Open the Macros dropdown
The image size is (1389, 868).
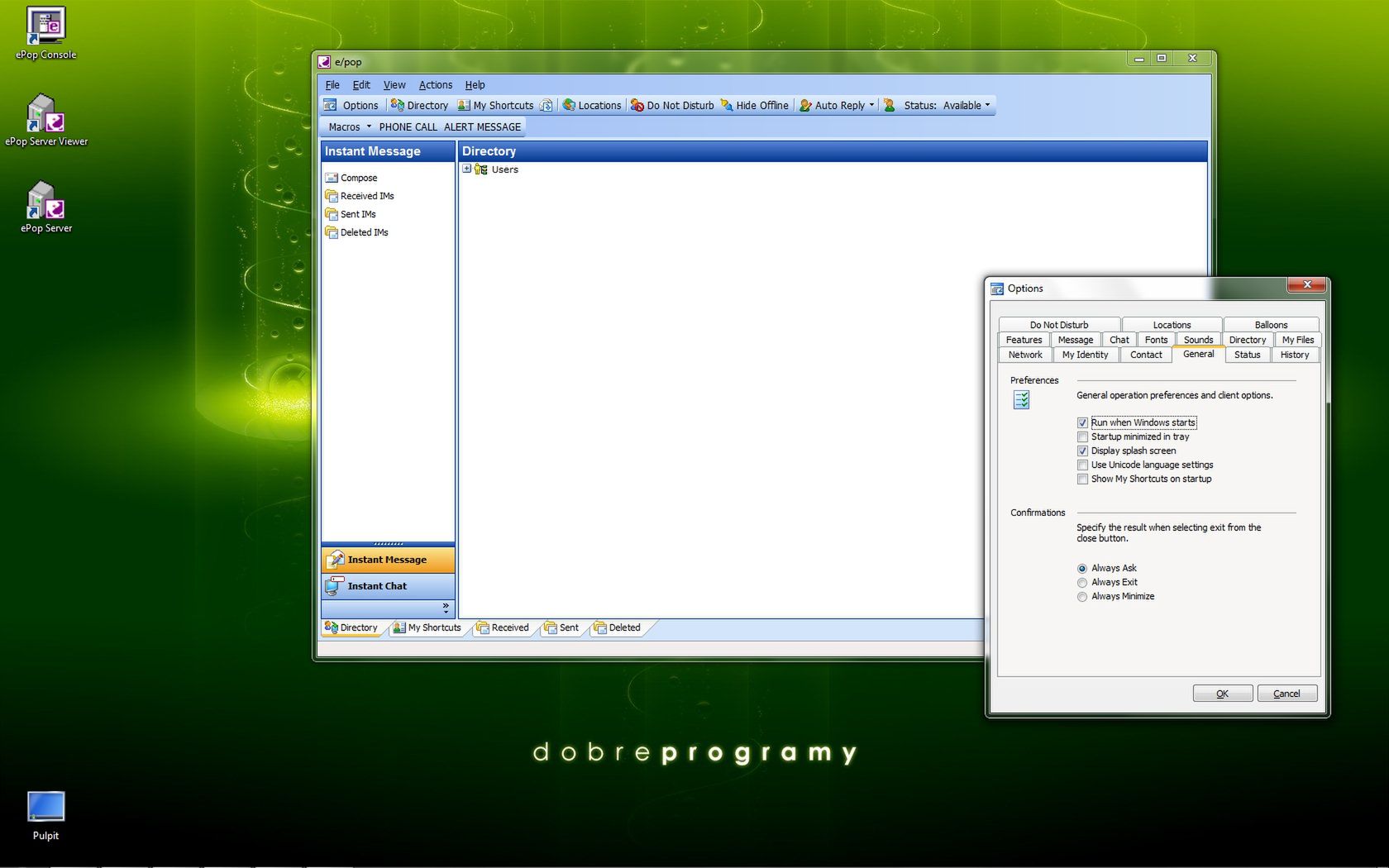click(x=350, y=126)
